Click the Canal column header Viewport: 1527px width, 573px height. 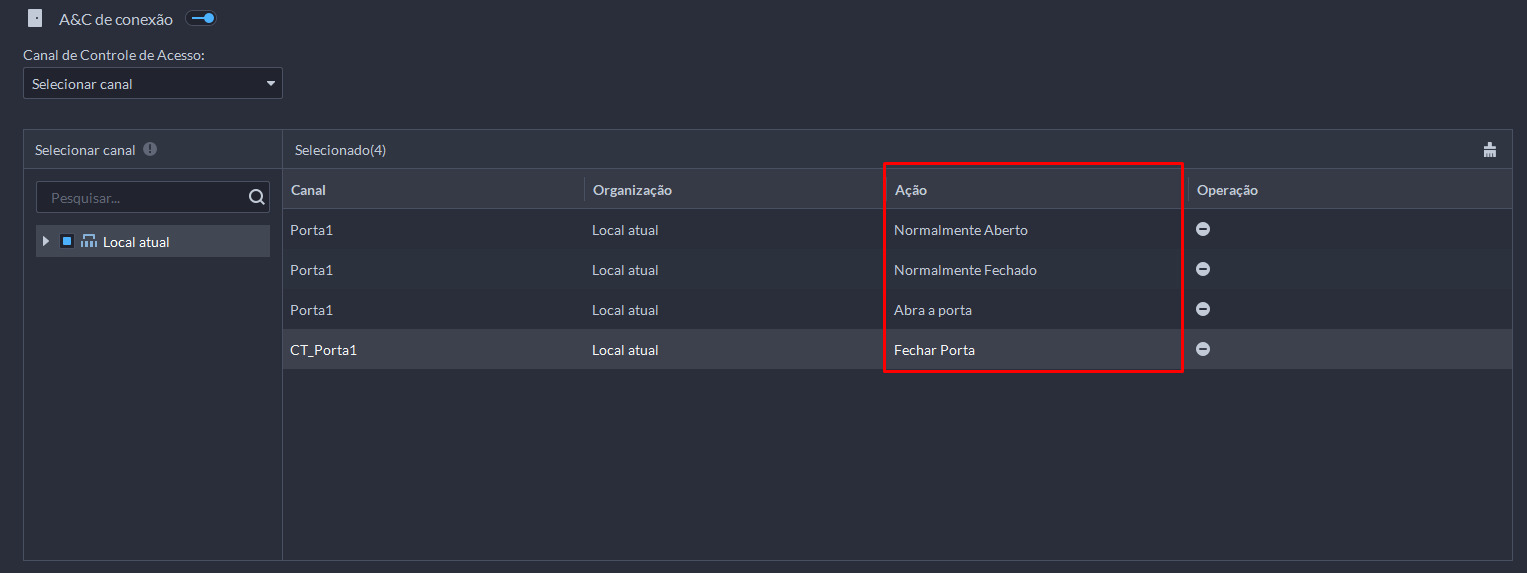(x=308, y=190)
